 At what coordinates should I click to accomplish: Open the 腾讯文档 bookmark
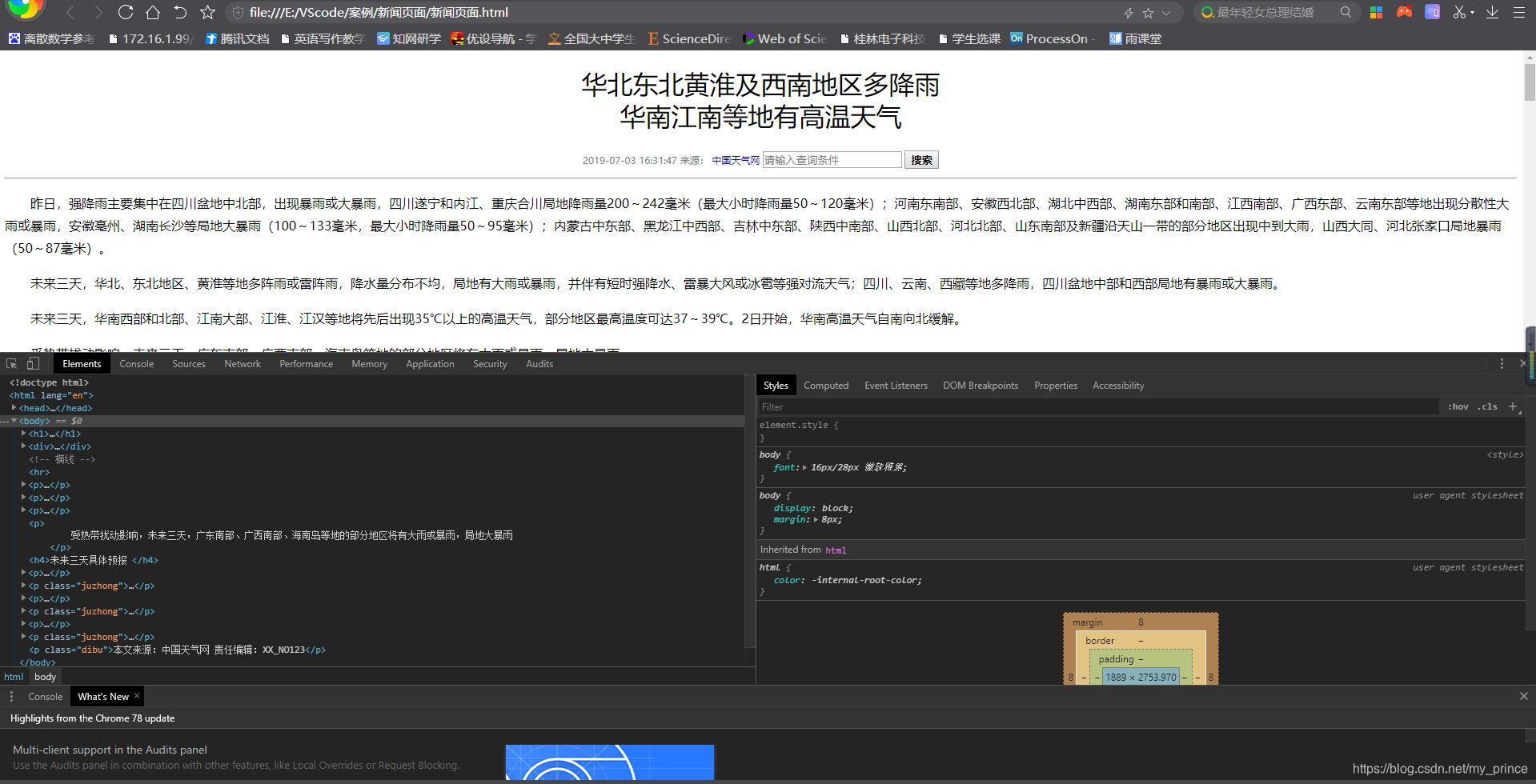click(237, 38)
